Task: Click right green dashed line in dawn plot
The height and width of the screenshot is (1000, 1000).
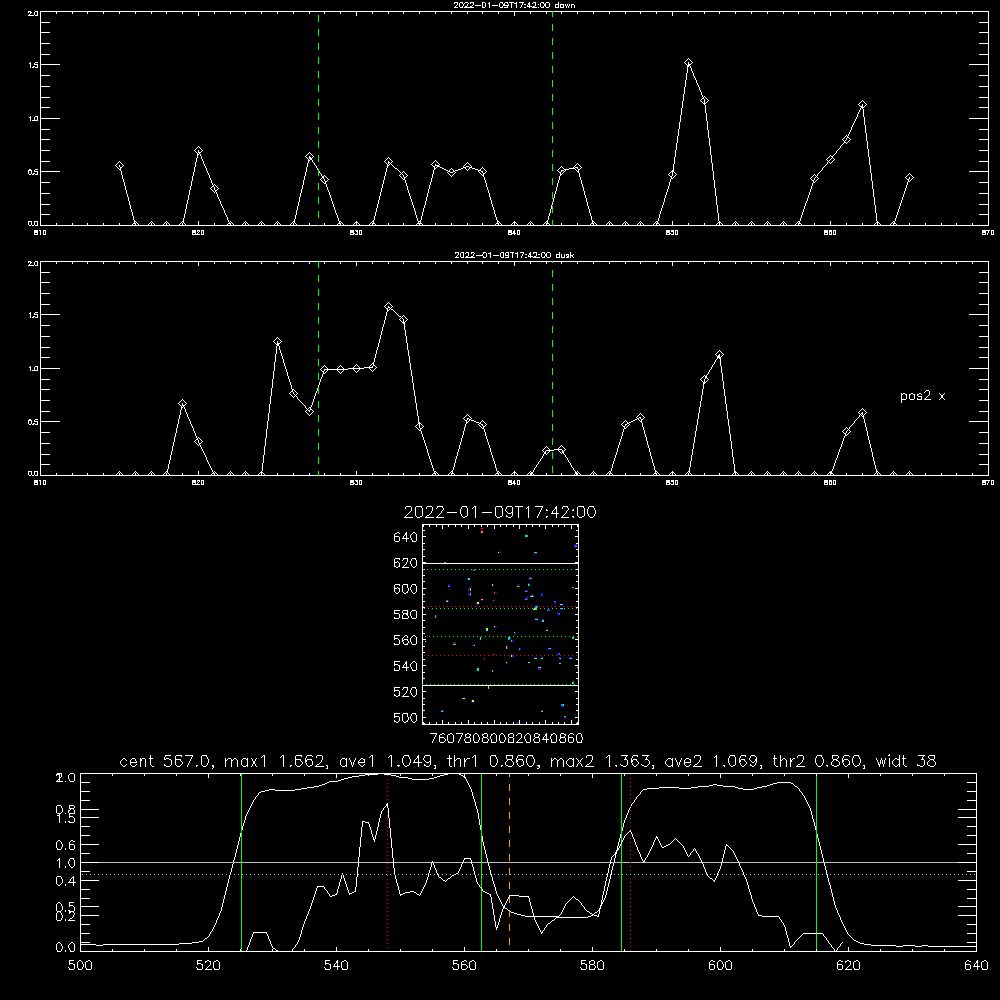Action: point(552,119)
